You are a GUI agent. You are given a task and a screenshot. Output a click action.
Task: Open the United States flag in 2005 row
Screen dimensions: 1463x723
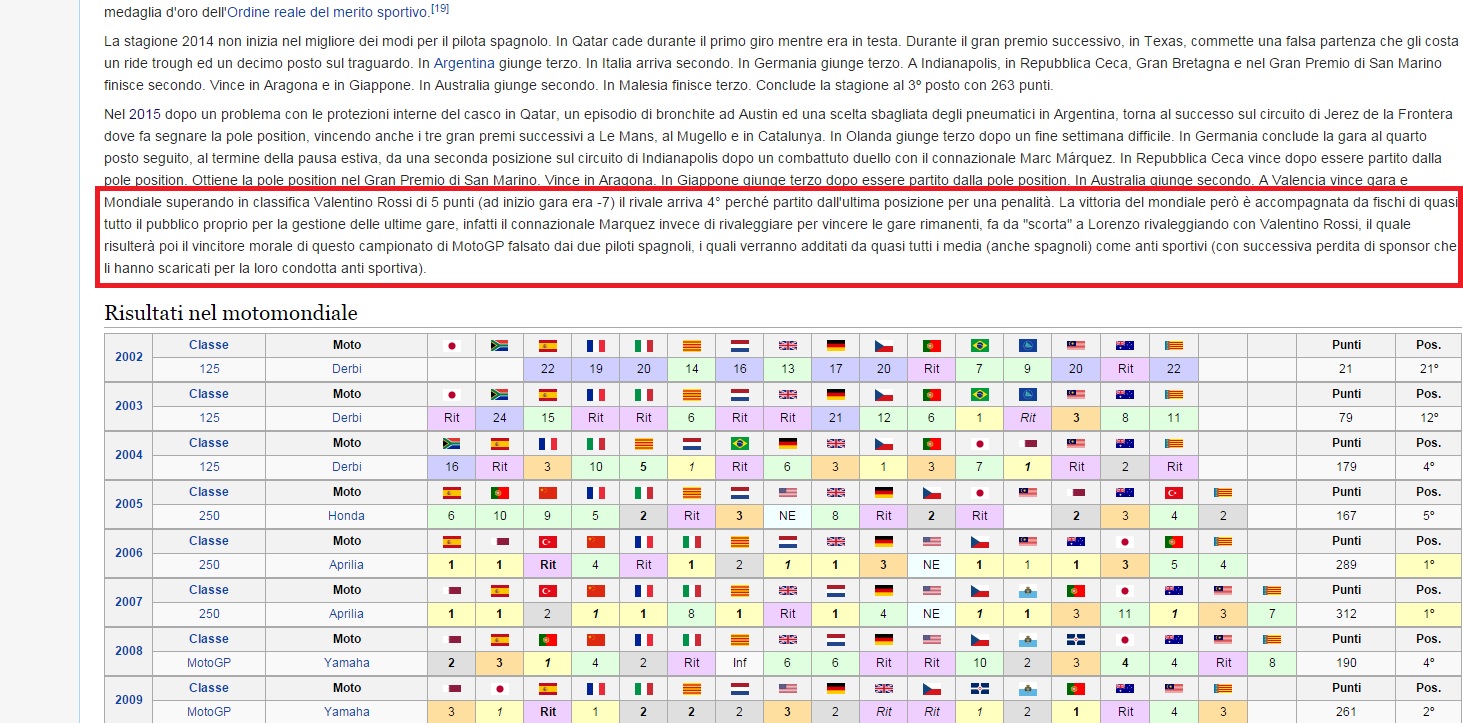pyautogui.click(x=787, y=492)
